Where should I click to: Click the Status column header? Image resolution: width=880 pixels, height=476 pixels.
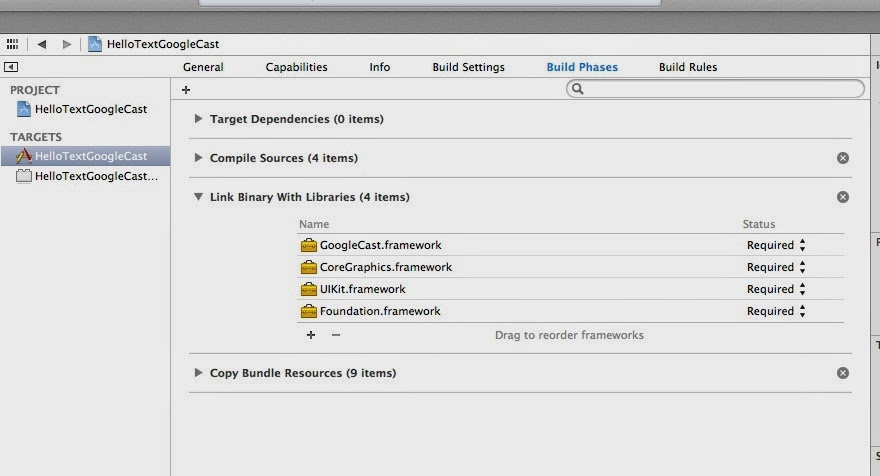[759, 224]
